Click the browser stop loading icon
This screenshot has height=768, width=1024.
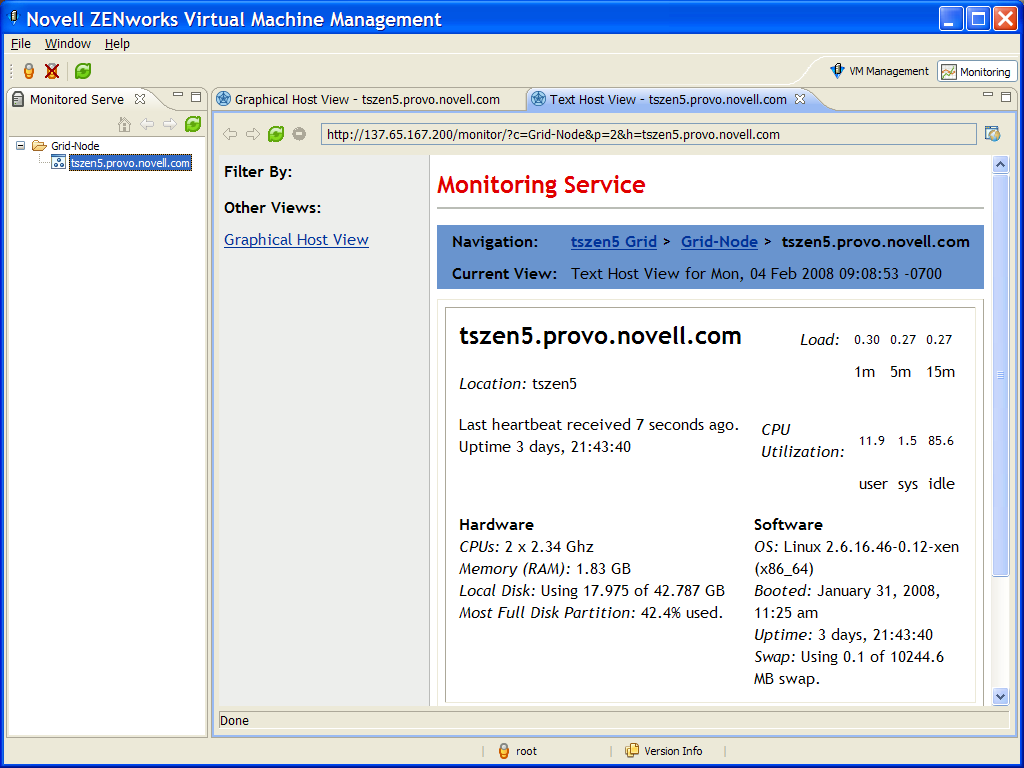coord(299,135)
